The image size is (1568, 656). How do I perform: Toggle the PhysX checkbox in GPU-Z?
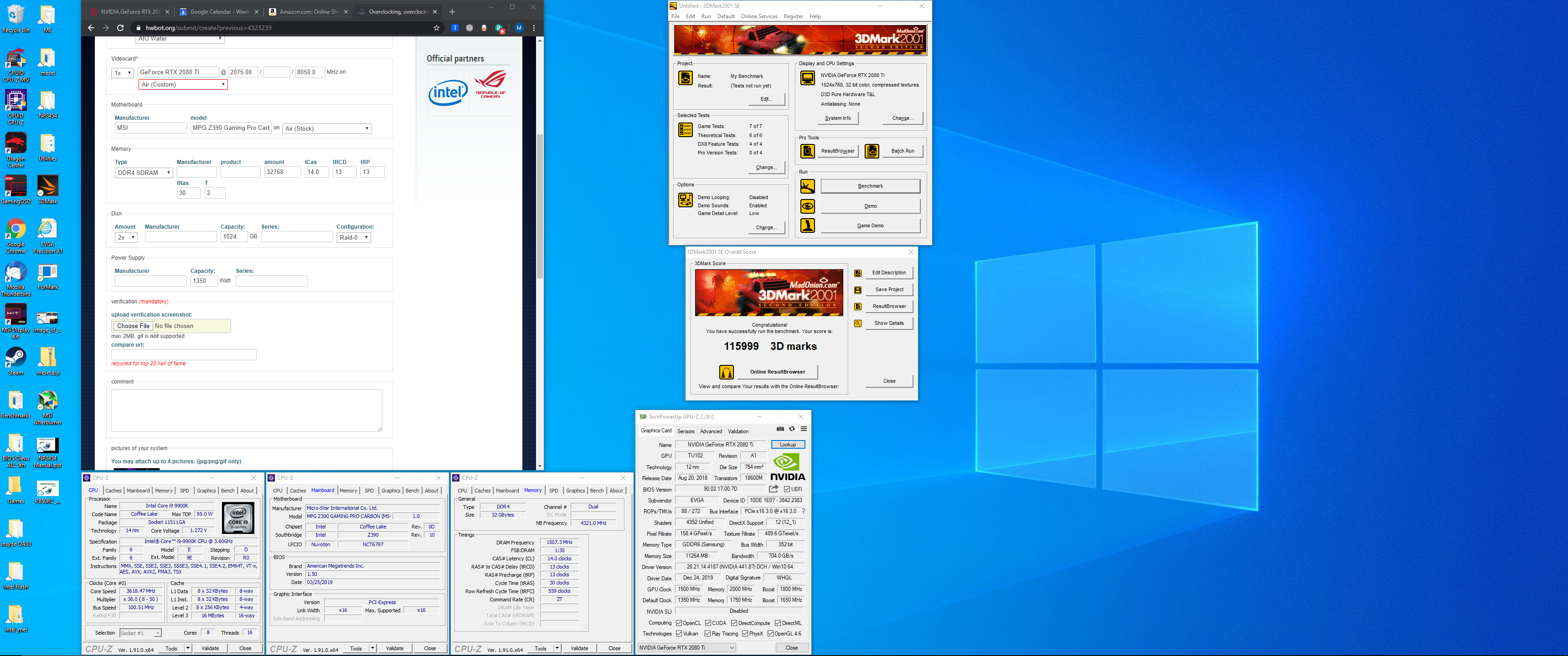tap(745, 634)
